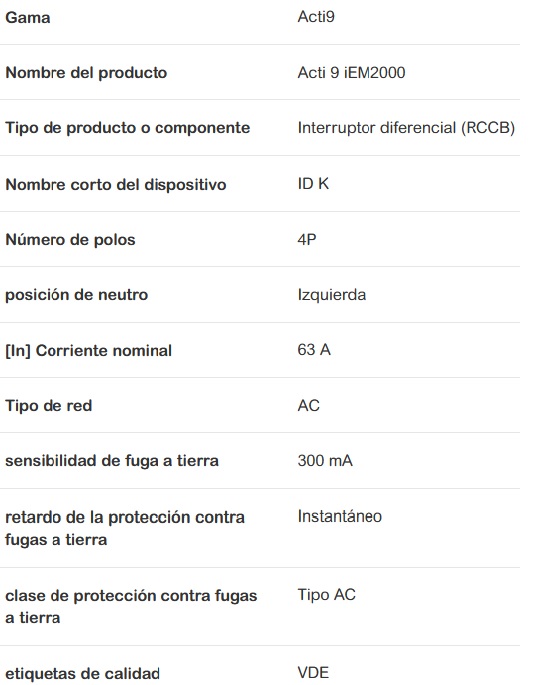This screenshot has height=685, width=540.
Task: Click the [In] Corriente nominal label
Action: point(88,351)
